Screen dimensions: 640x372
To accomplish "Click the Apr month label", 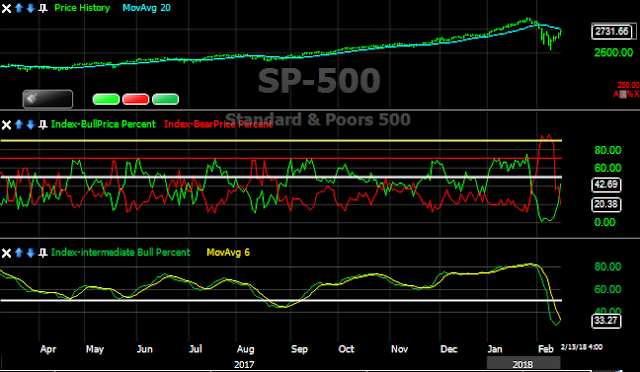I will pyautogui.click(x=48, y=350).
